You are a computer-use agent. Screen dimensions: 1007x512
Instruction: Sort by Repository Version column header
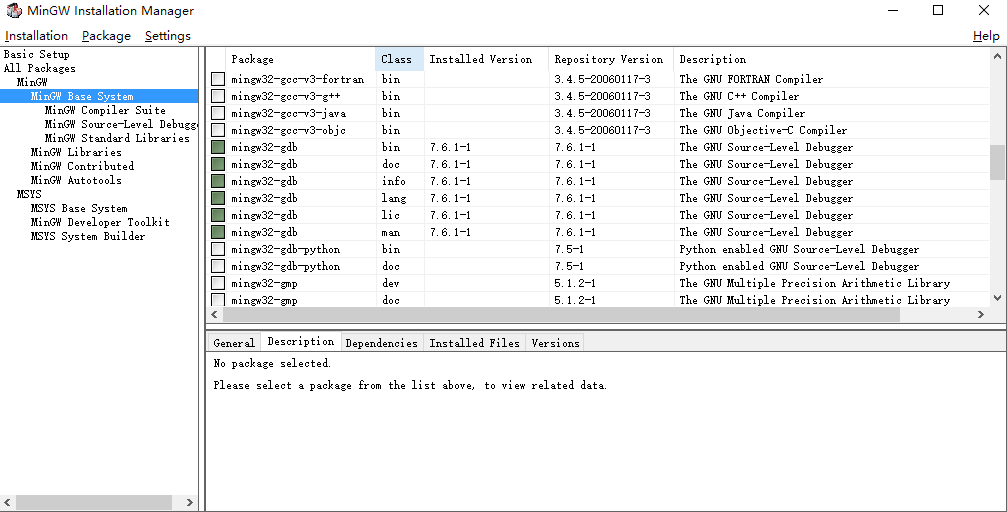pos(611,59)
